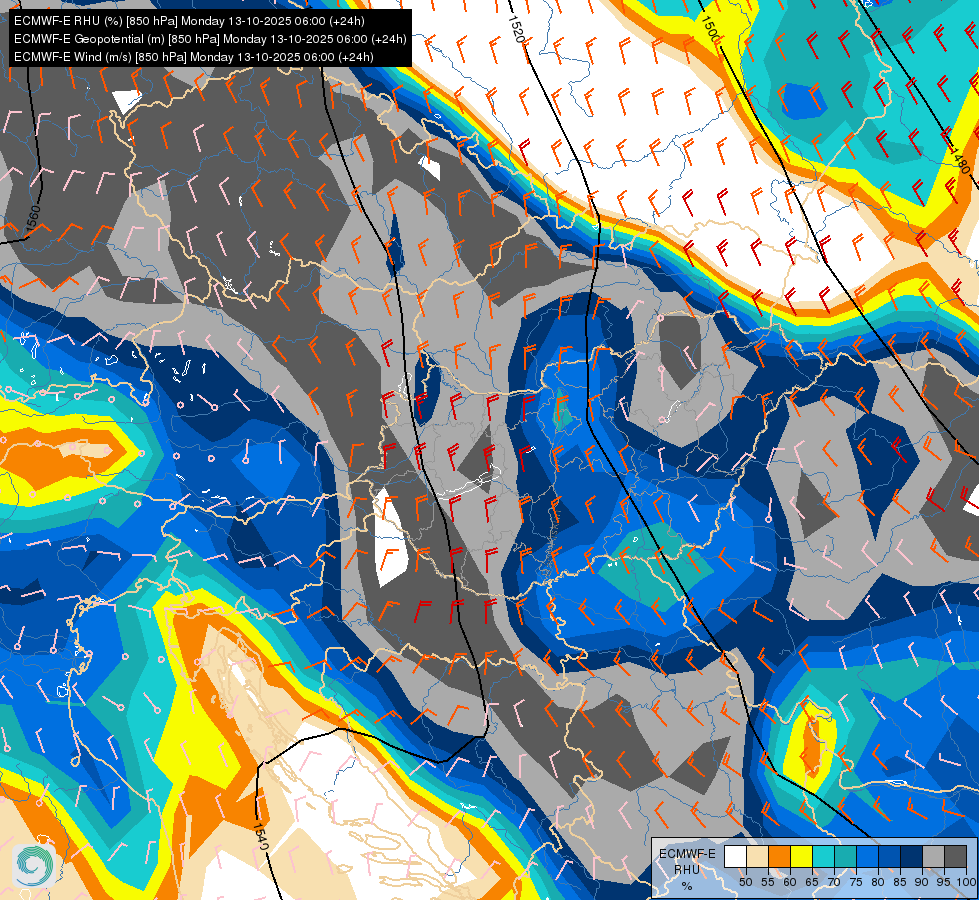This screenshot has width=979, height=900.
Task: Click the legend value 90
Action: click(x=922, y=882)
